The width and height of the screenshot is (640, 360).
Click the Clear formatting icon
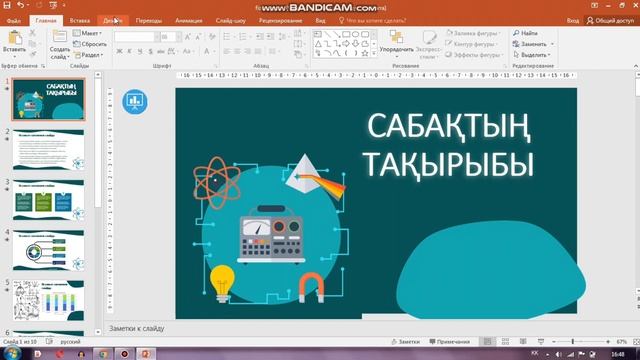(x=212, y=37)
